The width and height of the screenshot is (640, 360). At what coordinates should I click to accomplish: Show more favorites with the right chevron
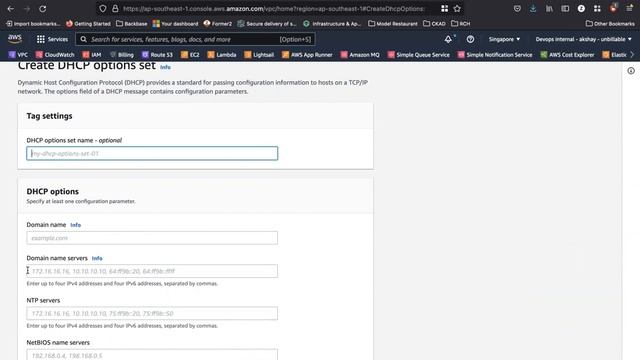tap(633, 55)
